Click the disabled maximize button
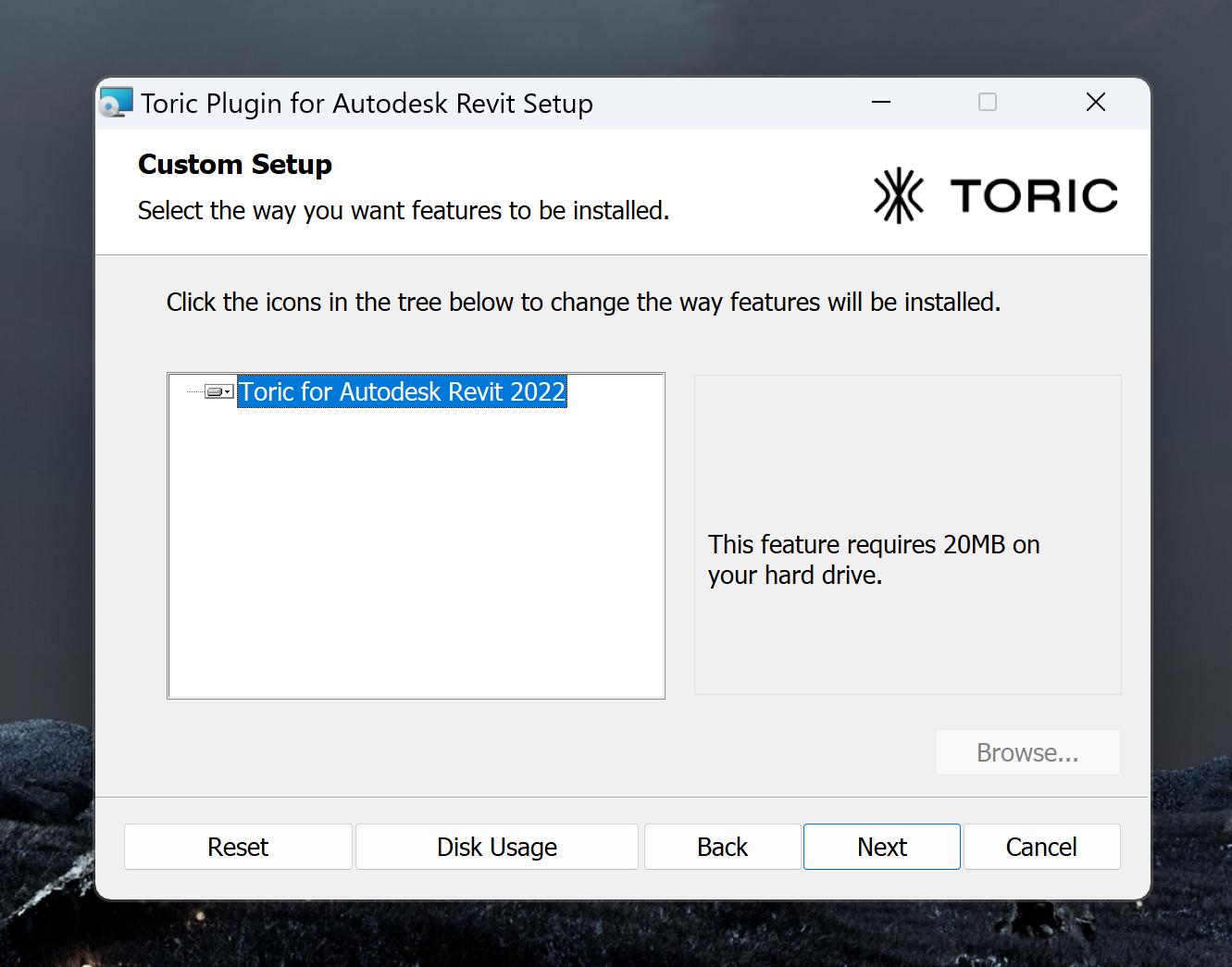Viewport: 1232px width, 967px height. (988, 102)
